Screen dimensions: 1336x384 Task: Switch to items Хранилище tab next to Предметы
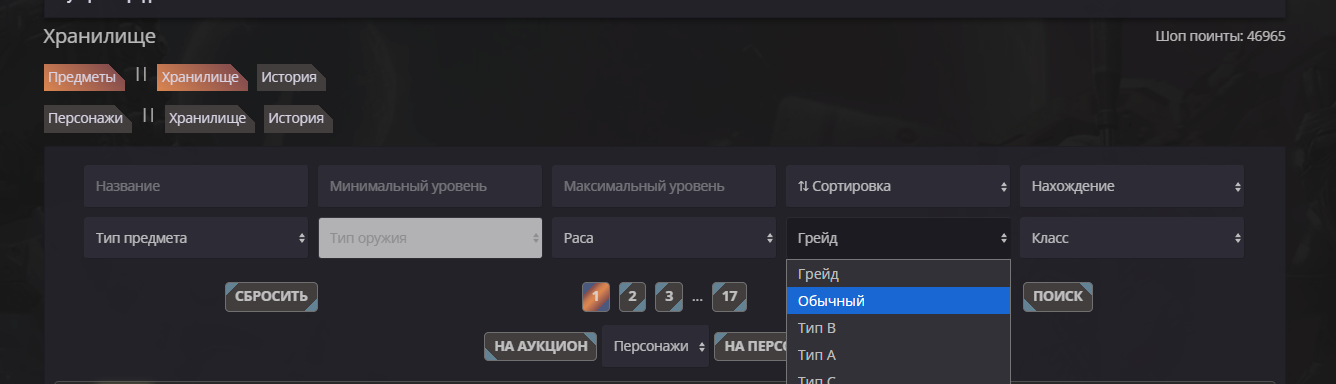pyautogui.click(x=201, y=77)
